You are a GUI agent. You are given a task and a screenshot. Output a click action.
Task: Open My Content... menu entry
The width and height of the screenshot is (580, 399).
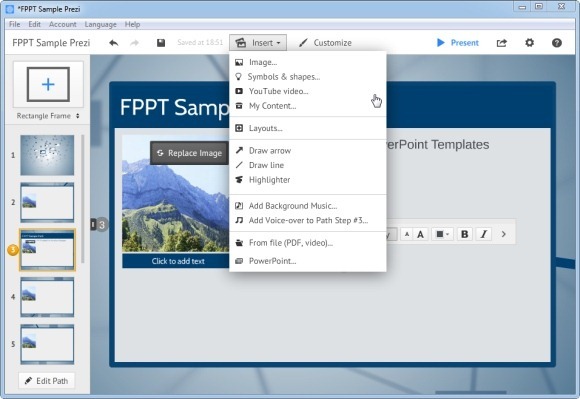(x=308, y=106)
